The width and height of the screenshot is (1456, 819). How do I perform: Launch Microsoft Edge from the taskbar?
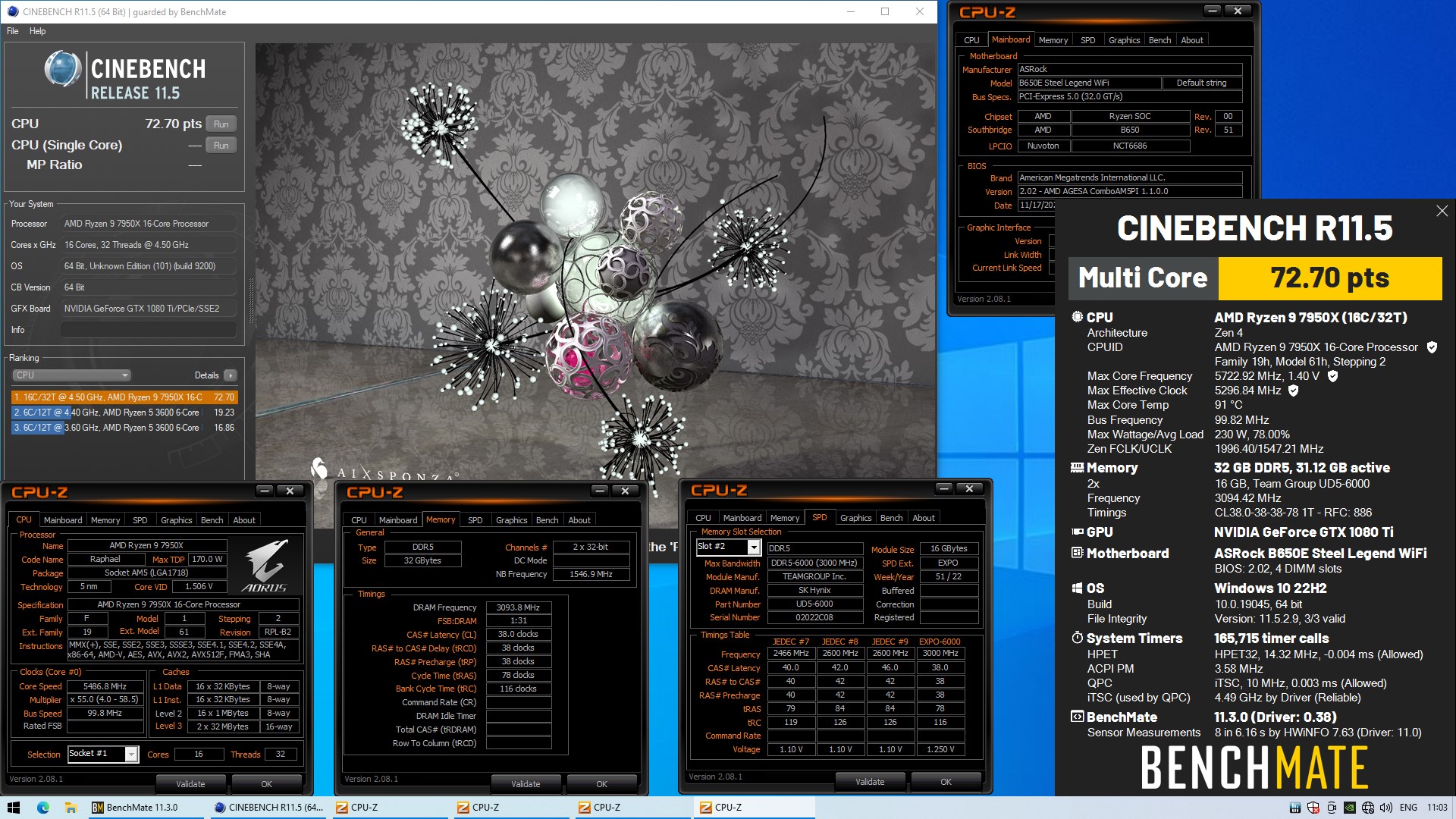42,808
